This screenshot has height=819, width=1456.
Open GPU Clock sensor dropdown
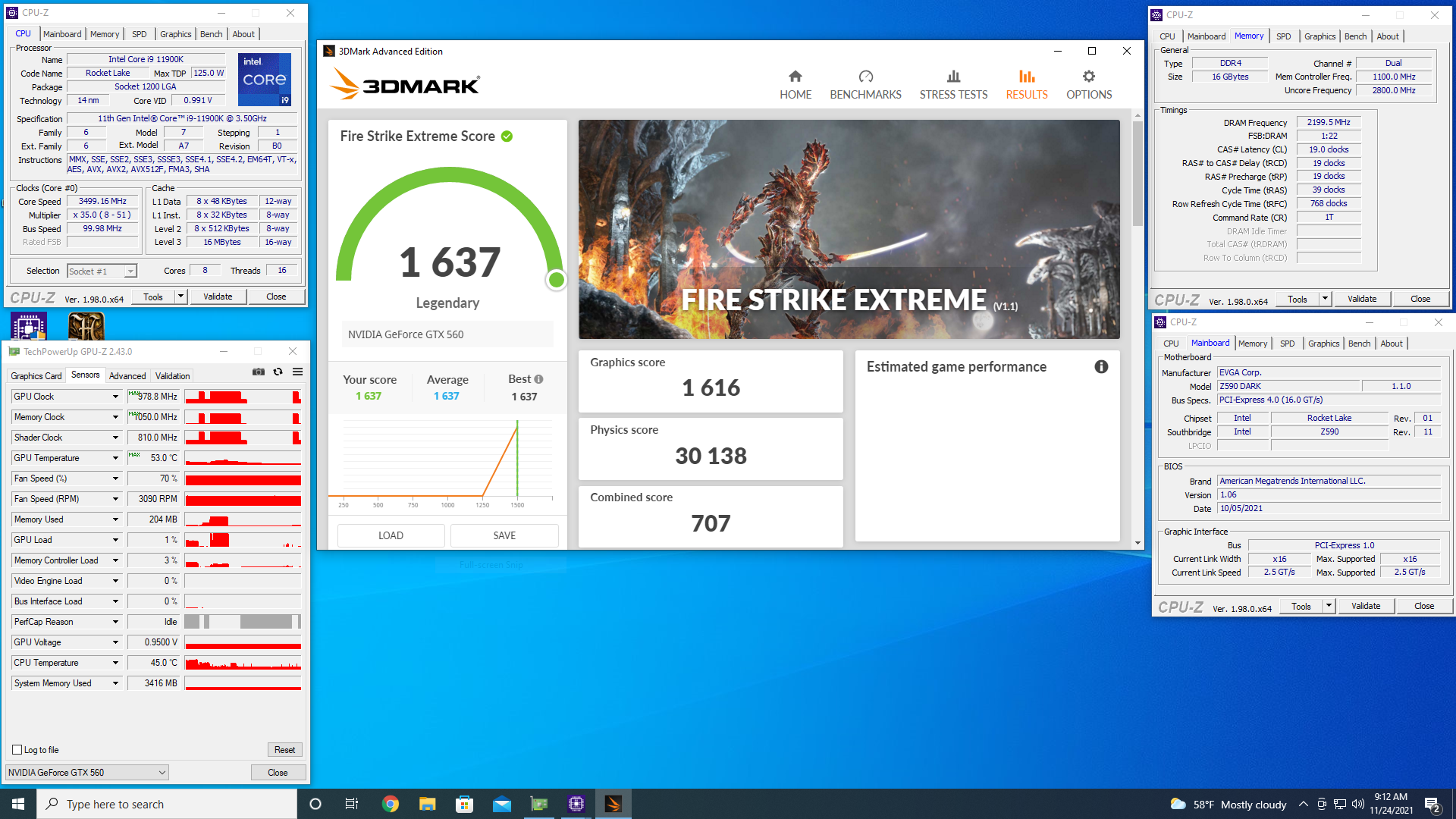coord(115,397)
